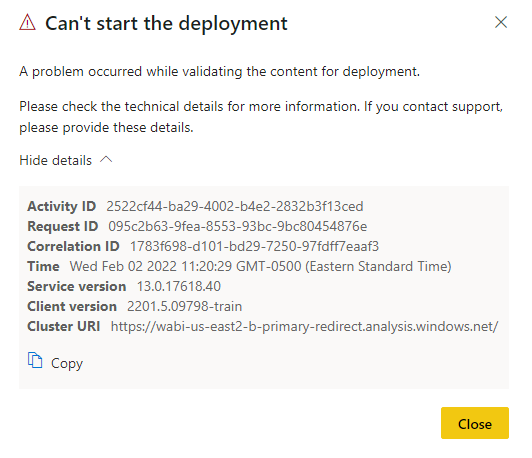Select Activity ID value 2522cf44-ba29-4002-b4e2-2832b3f13ced
Viewport: 532px width, 458px height.
[x=235, y=206]
